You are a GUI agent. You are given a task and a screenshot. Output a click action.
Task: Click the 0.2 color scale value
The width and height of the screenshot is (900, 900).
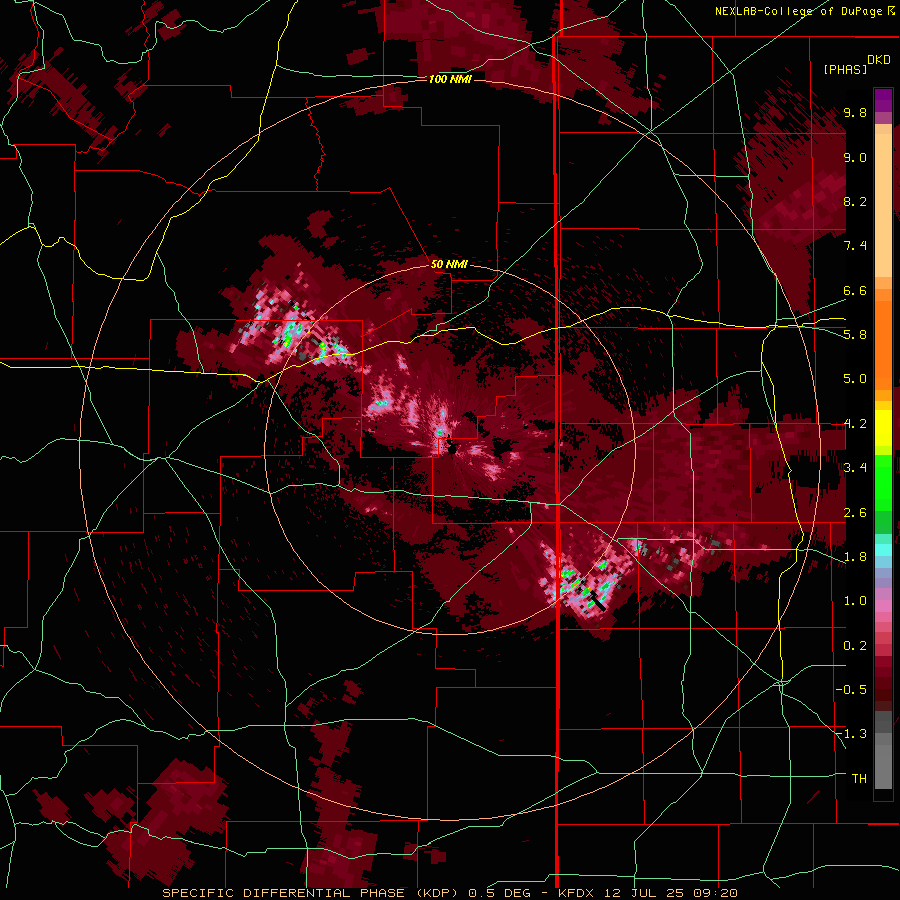pos(855,645)
